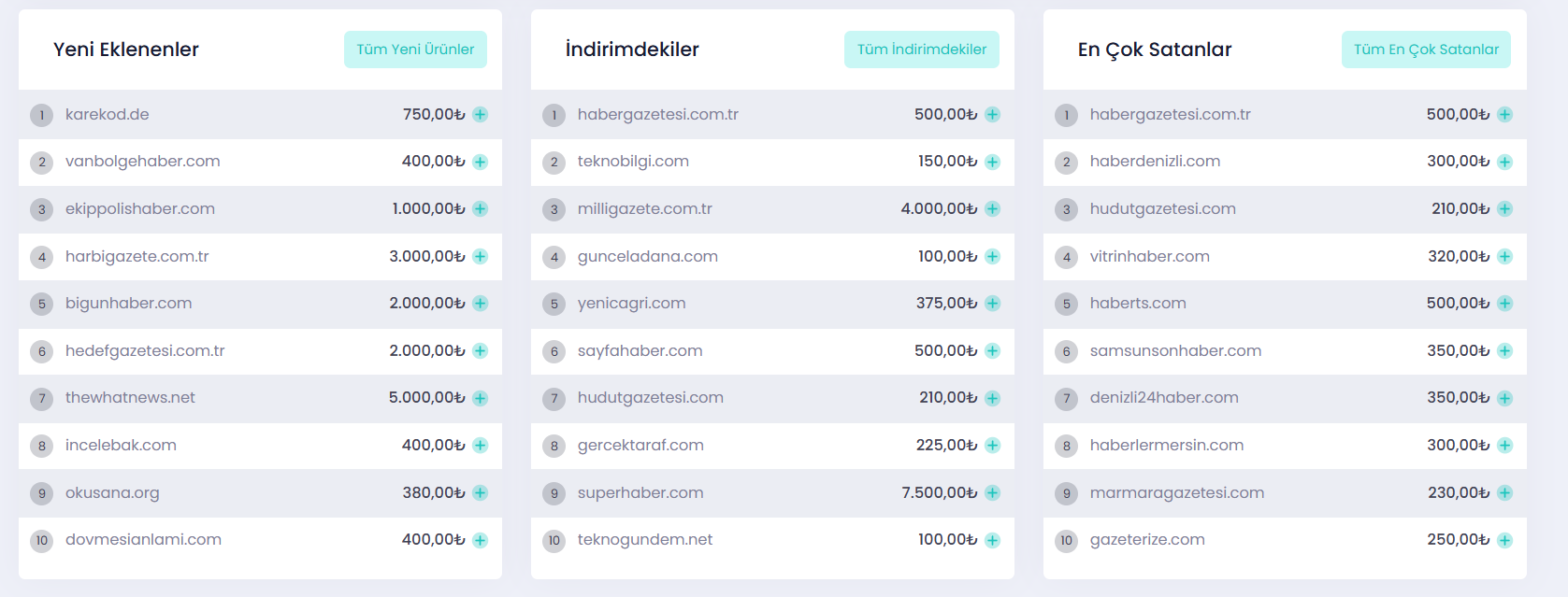Select gercektaraf.com listing
This screenshot has width=1568, height=597.
[x=640, y=446]
